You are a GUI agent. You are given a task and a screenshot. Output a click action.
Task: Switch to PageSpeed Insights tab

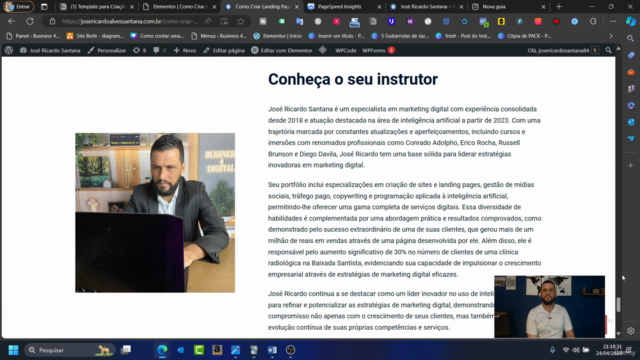tap(344, 7)
